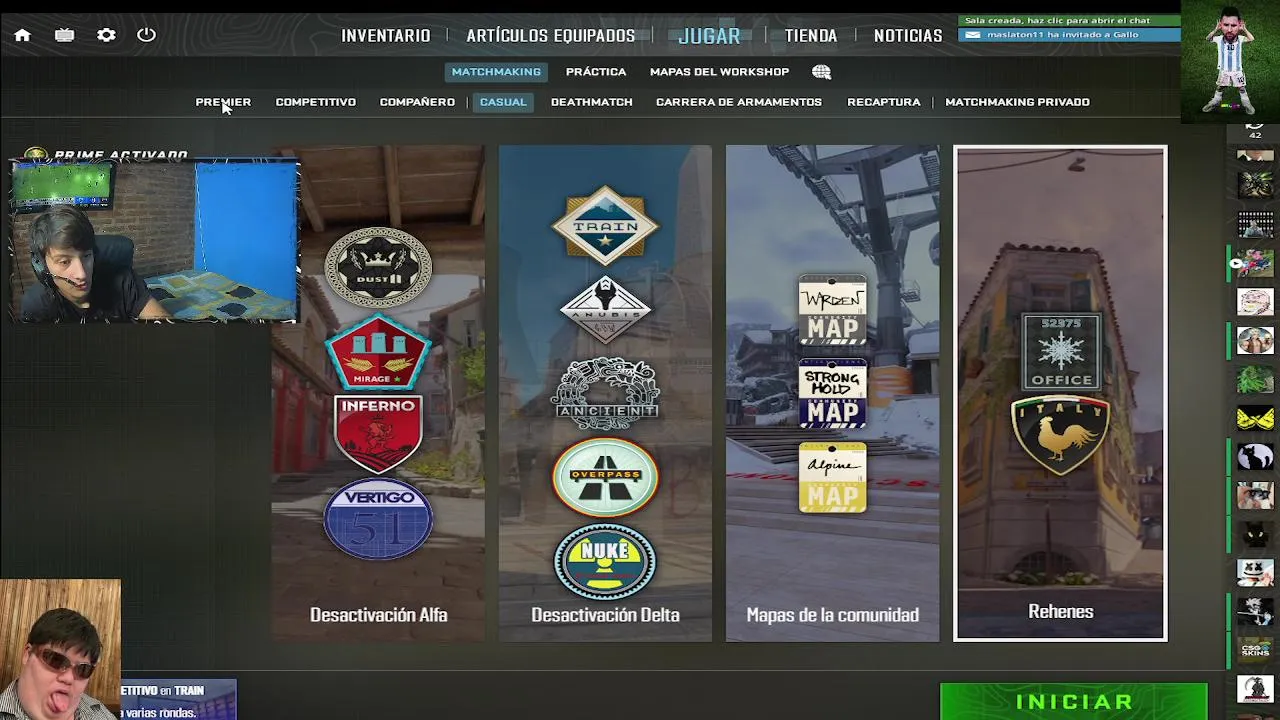The image size is (1280, 720).
Task: Click the Desactivación Delta group label
Action: click(605, 615)
